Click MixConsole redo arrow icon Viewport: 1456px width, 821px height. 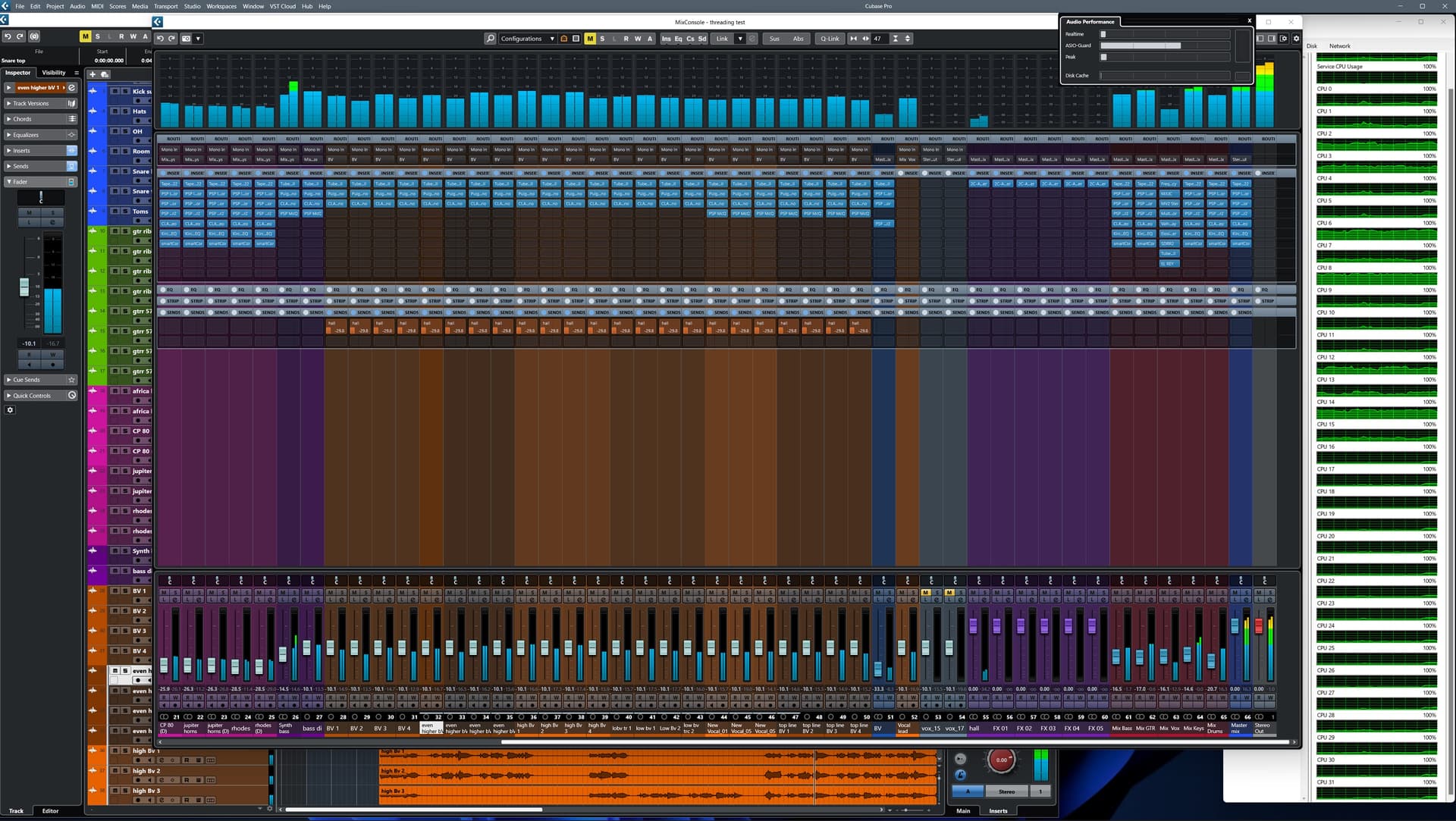pos(172,38)
